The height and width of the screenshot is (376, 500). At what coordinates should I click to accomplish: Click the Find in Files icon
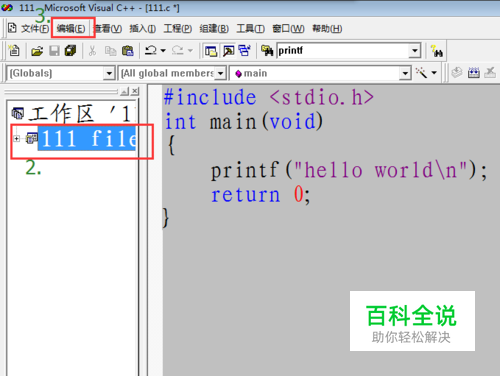coord(267,51)
